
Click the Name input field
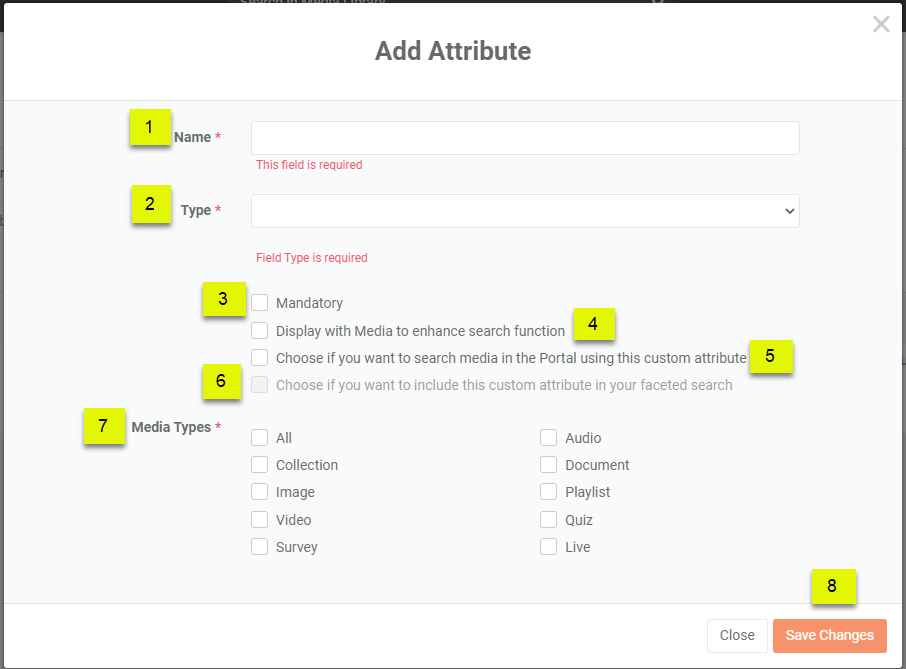coord(525,138)
